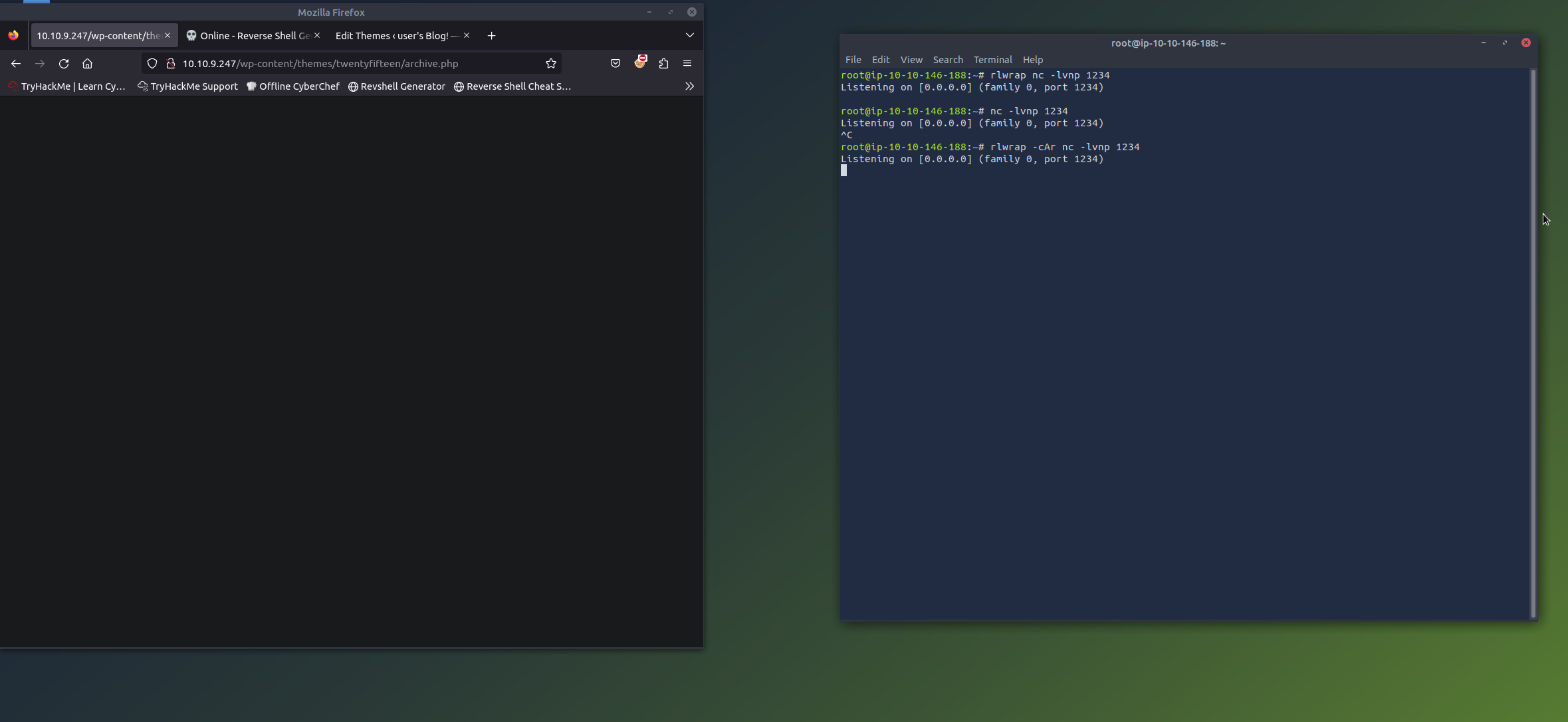Click the insecure connection padlock icon

171,64
